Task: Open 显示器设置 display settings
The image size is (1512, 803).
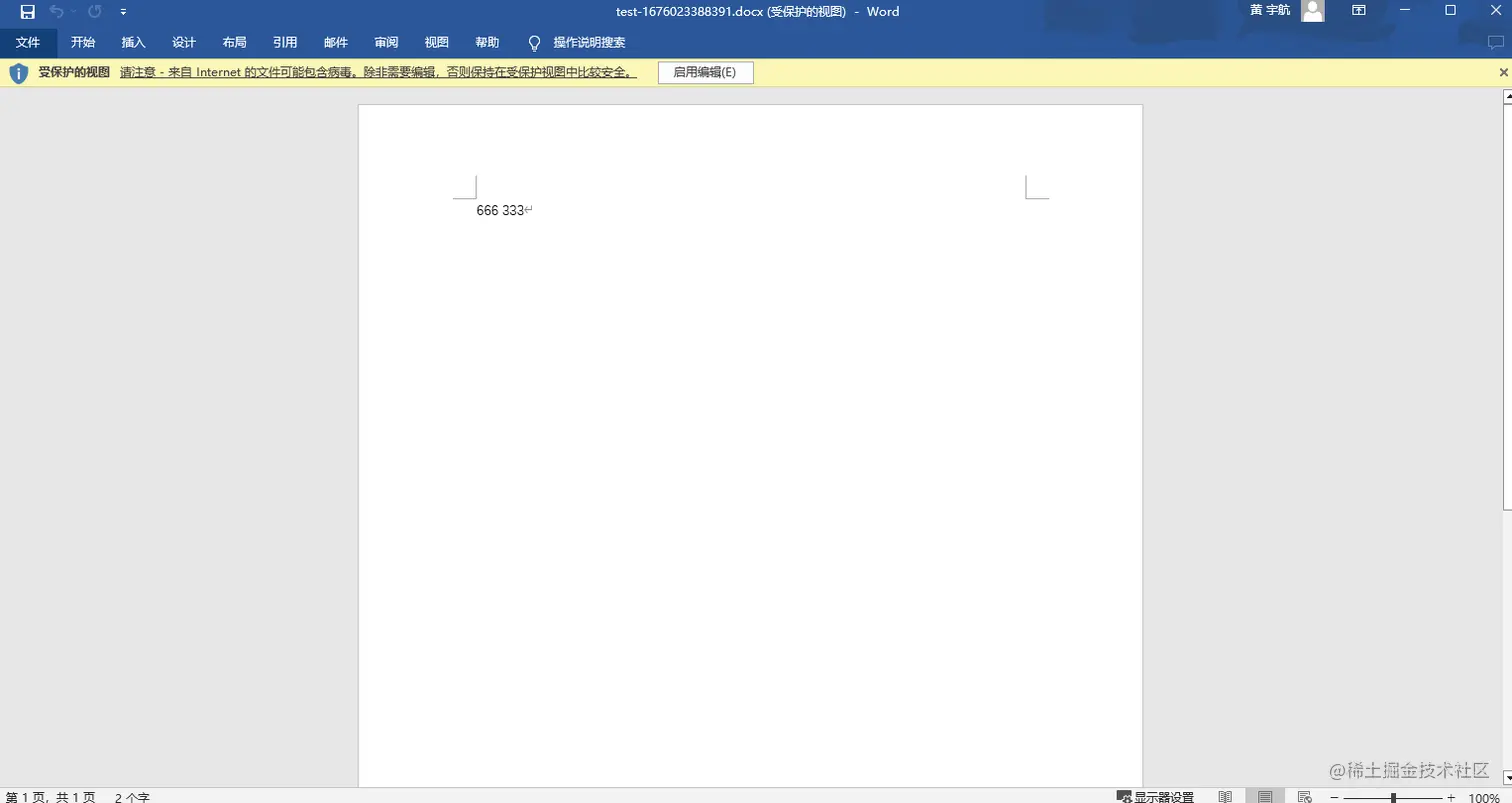Action: click(x=1155, y=797)
